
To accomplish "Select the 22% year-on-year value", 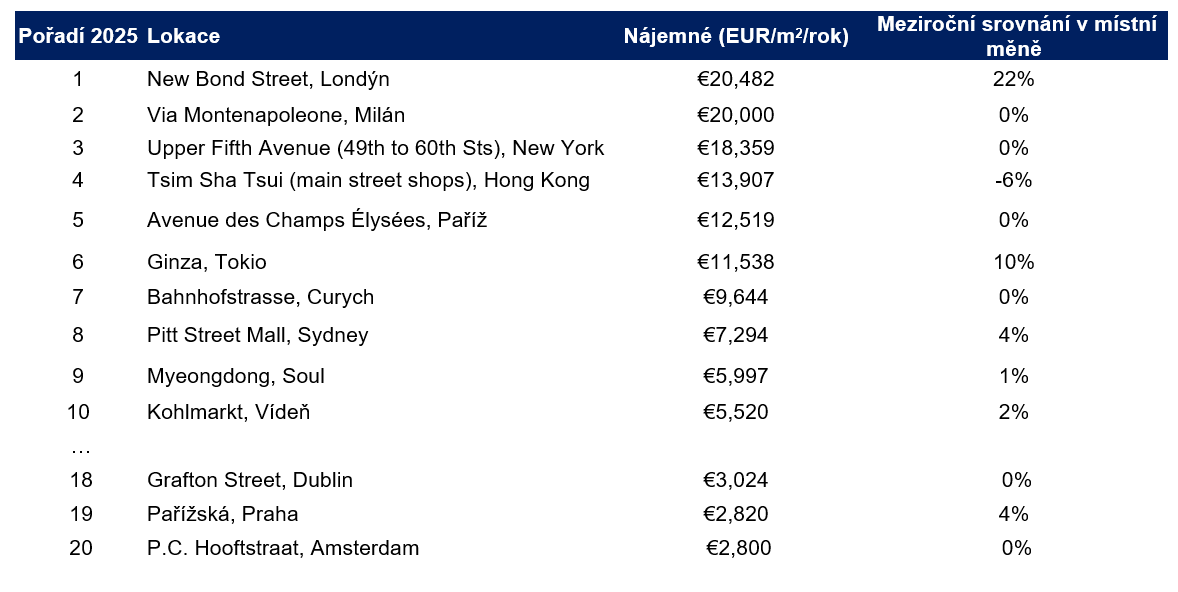I will point(1014,79).
